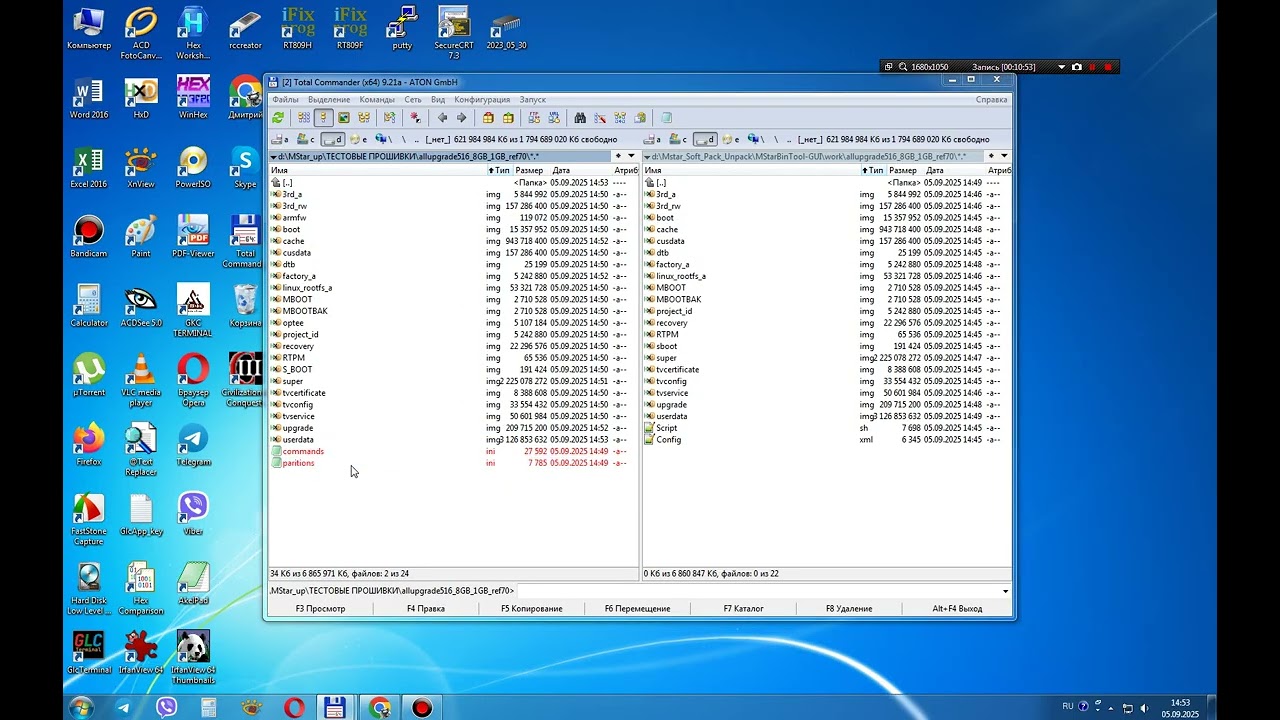Click the back arrow in toolbar
Image resolution: width=1280 pixels, height=720 pixels.
point(442,118)
